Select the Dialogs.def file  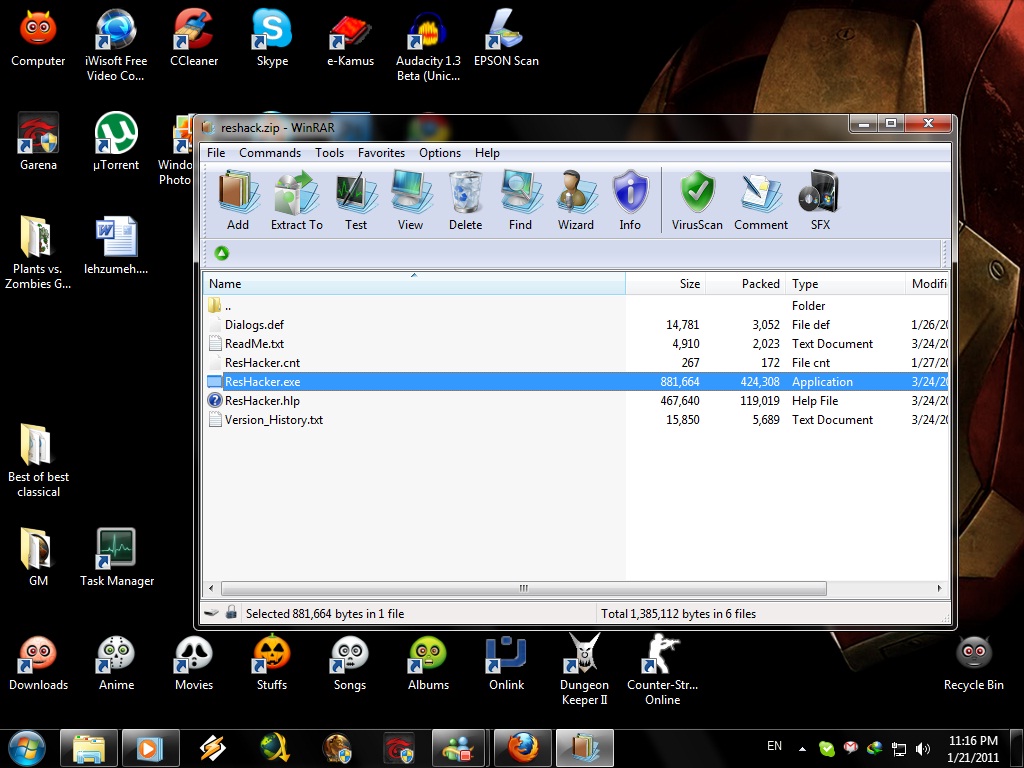click(575, 325)
